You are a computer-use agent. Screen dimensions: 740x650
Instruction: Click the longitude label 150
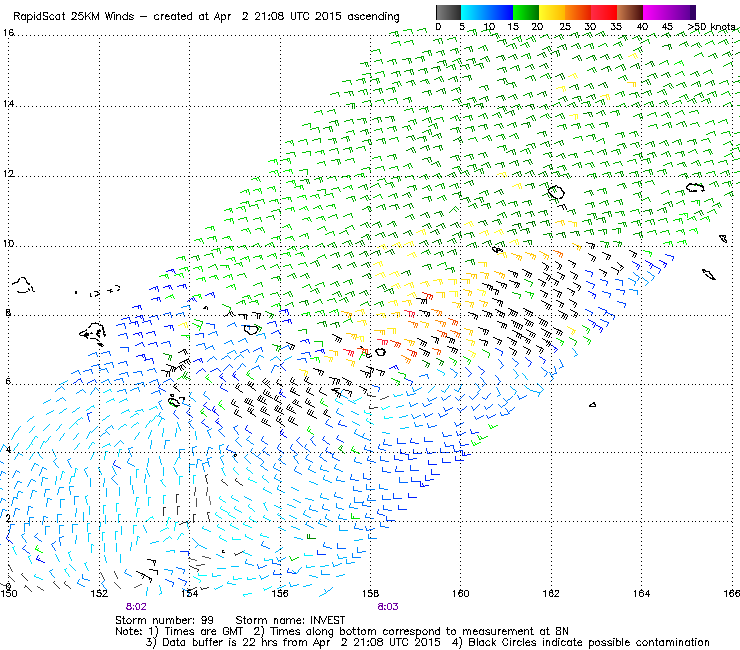9,593
